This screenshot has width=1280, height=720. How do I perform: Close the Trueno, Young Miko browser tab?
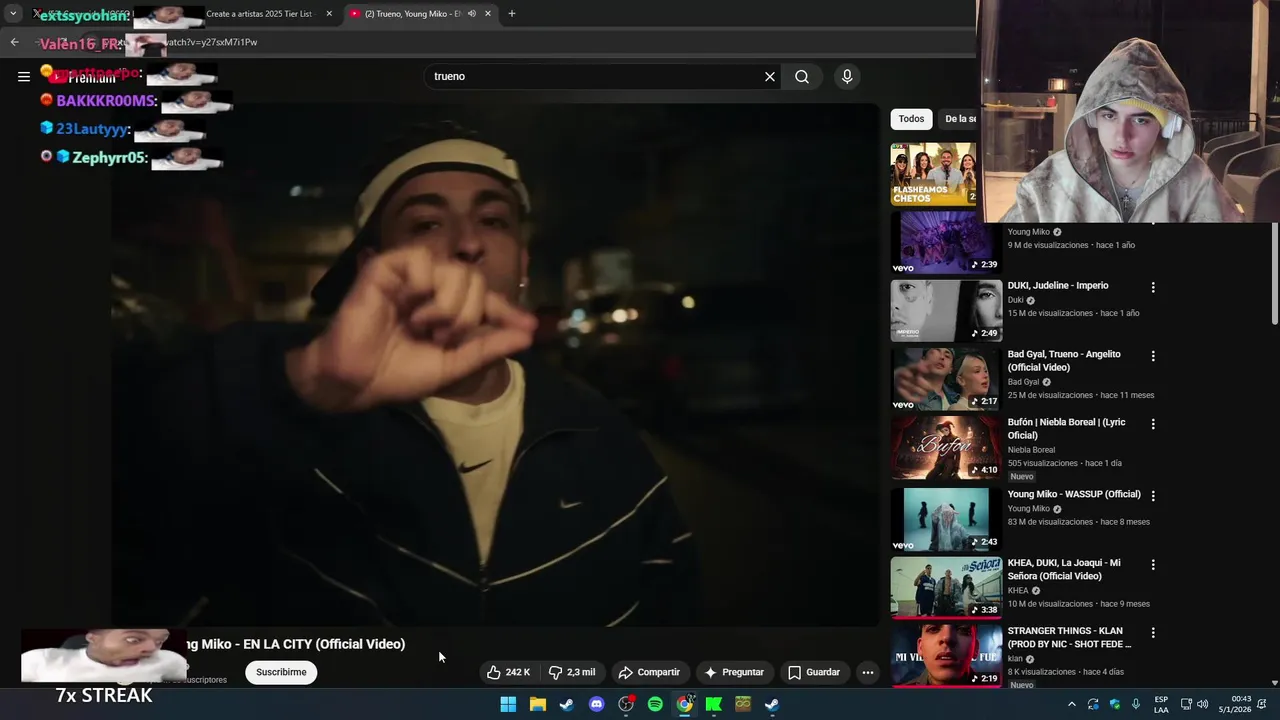tap(488, 14)
